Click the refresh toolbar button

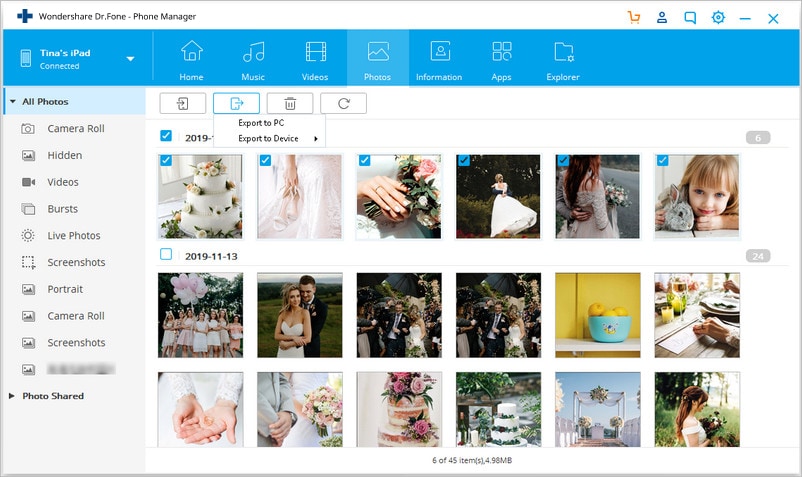tap(343, 104)
